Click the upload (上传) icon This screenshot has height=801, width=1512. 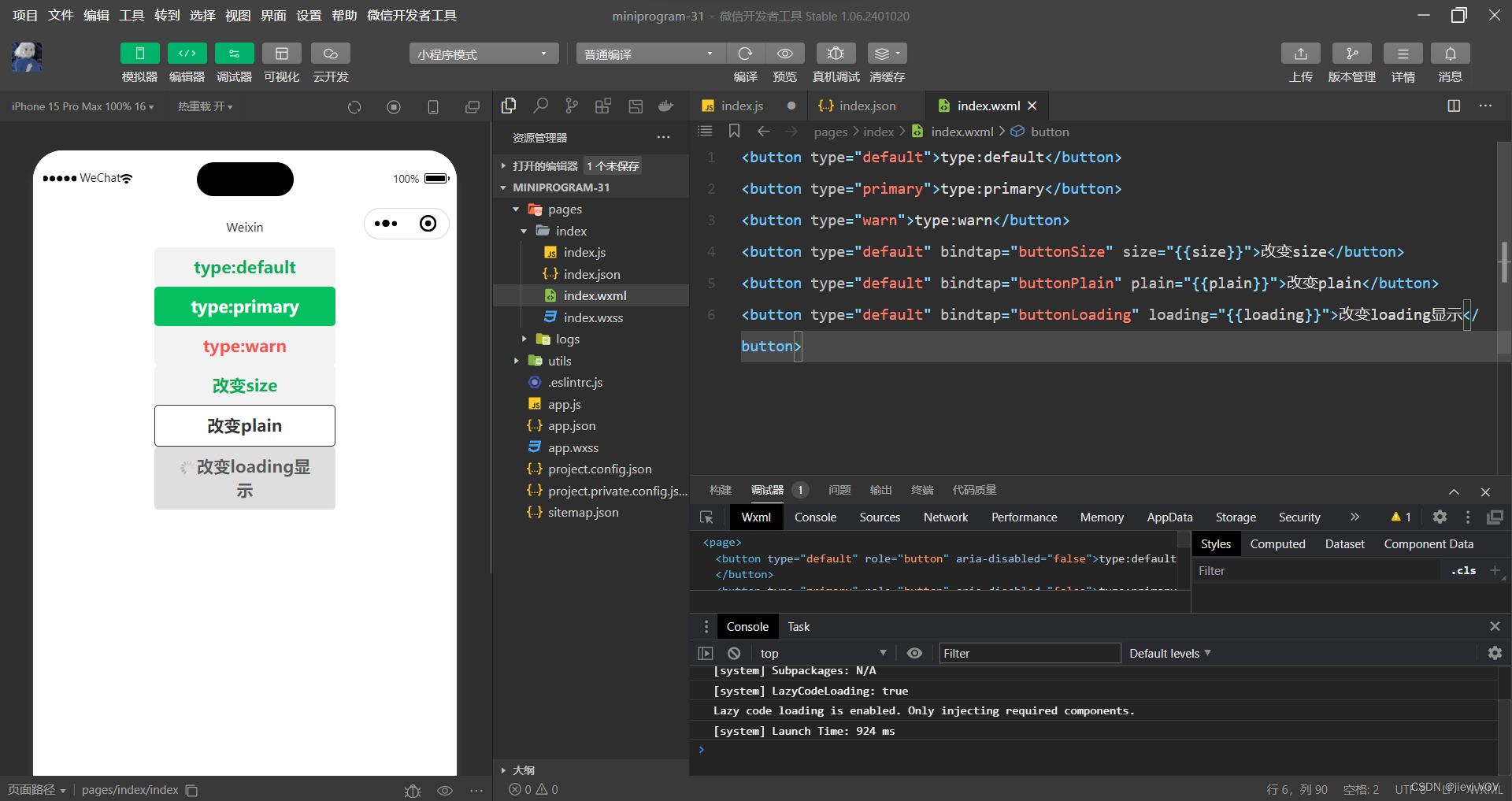tap(1300, 54)
